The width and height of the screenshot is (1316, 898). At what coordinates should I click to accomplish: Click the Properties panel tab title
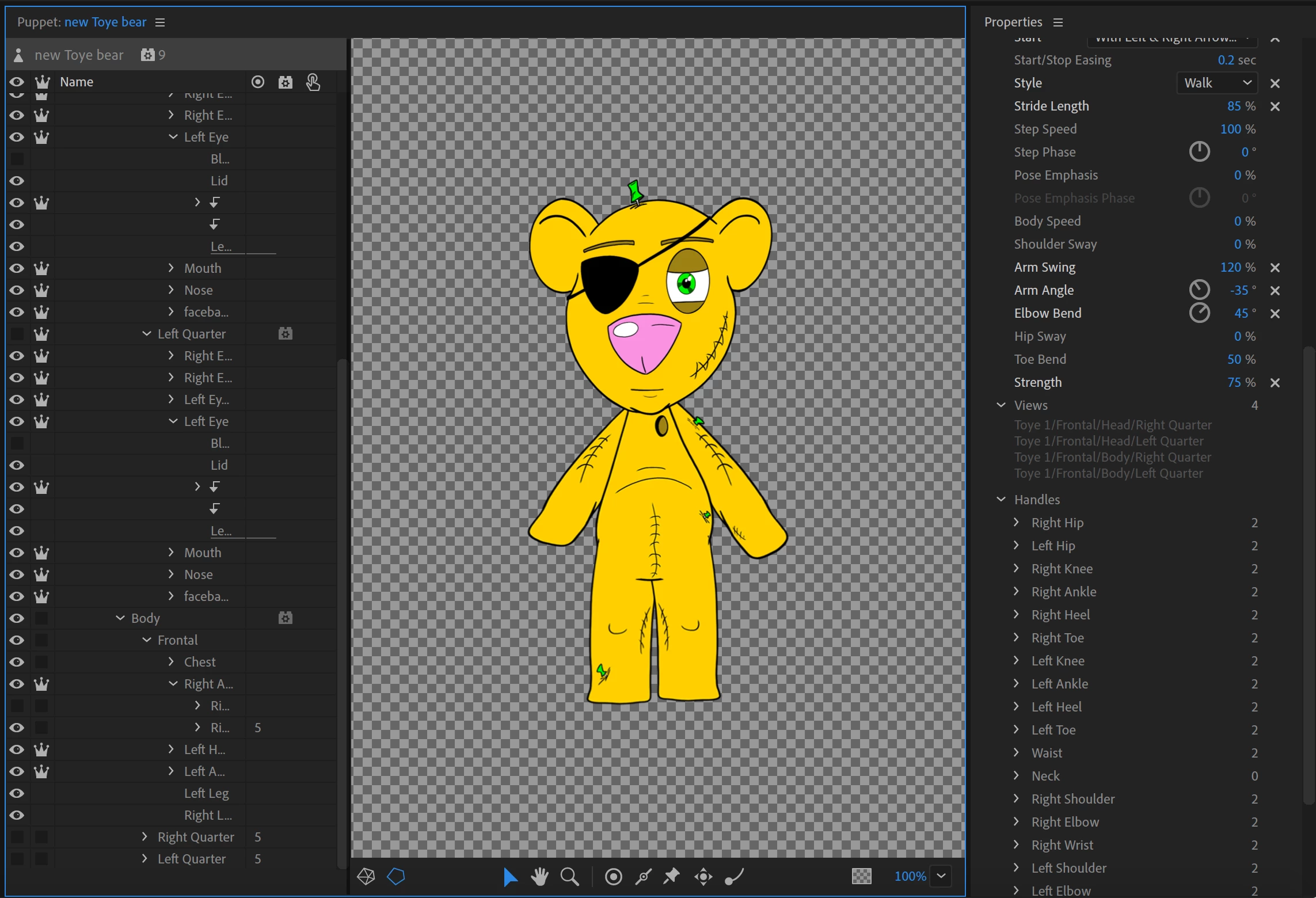point(1013,22)
